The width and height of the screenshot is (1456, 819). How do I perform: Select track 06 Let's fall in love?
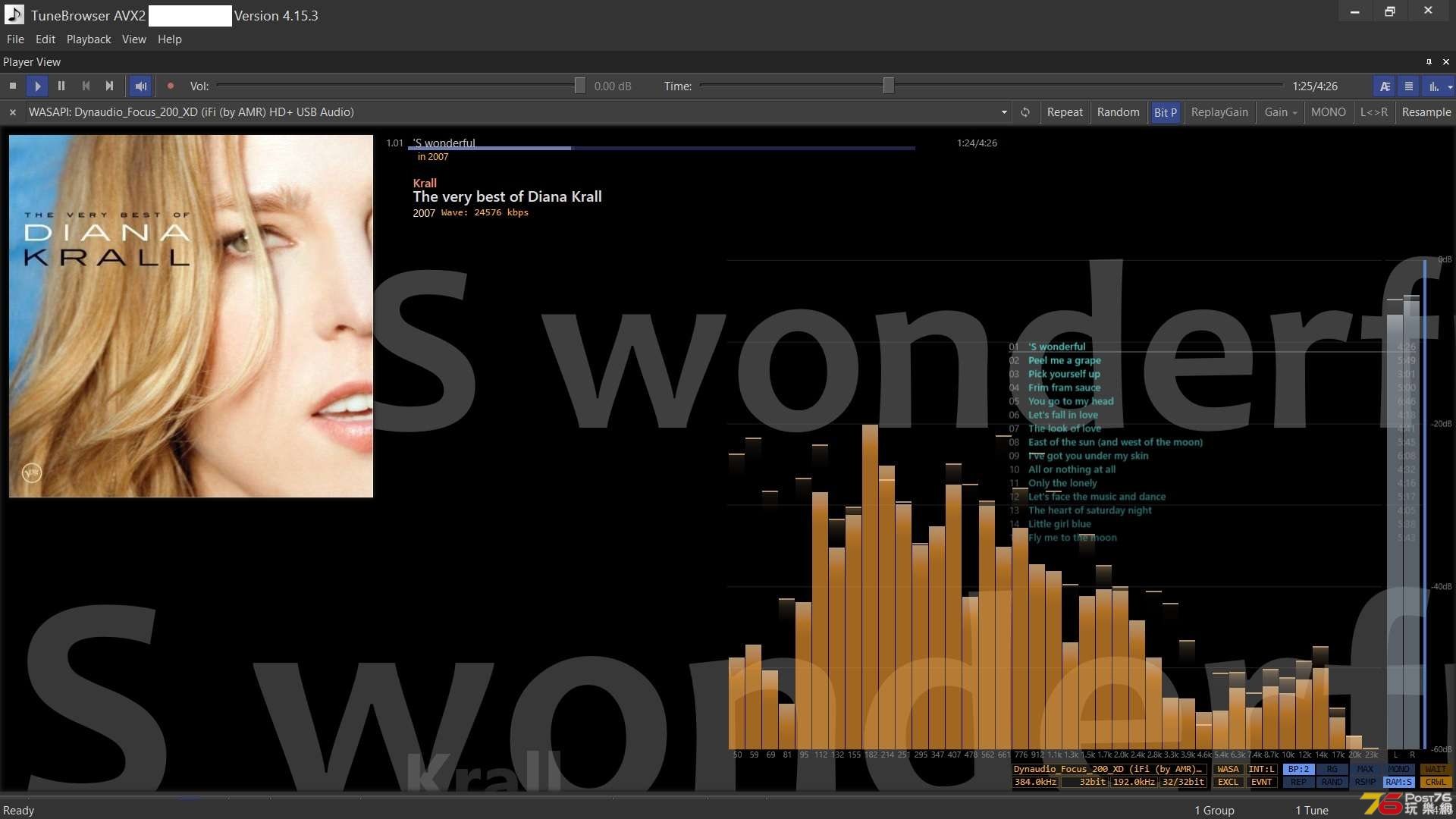(x=1062, y=415)
